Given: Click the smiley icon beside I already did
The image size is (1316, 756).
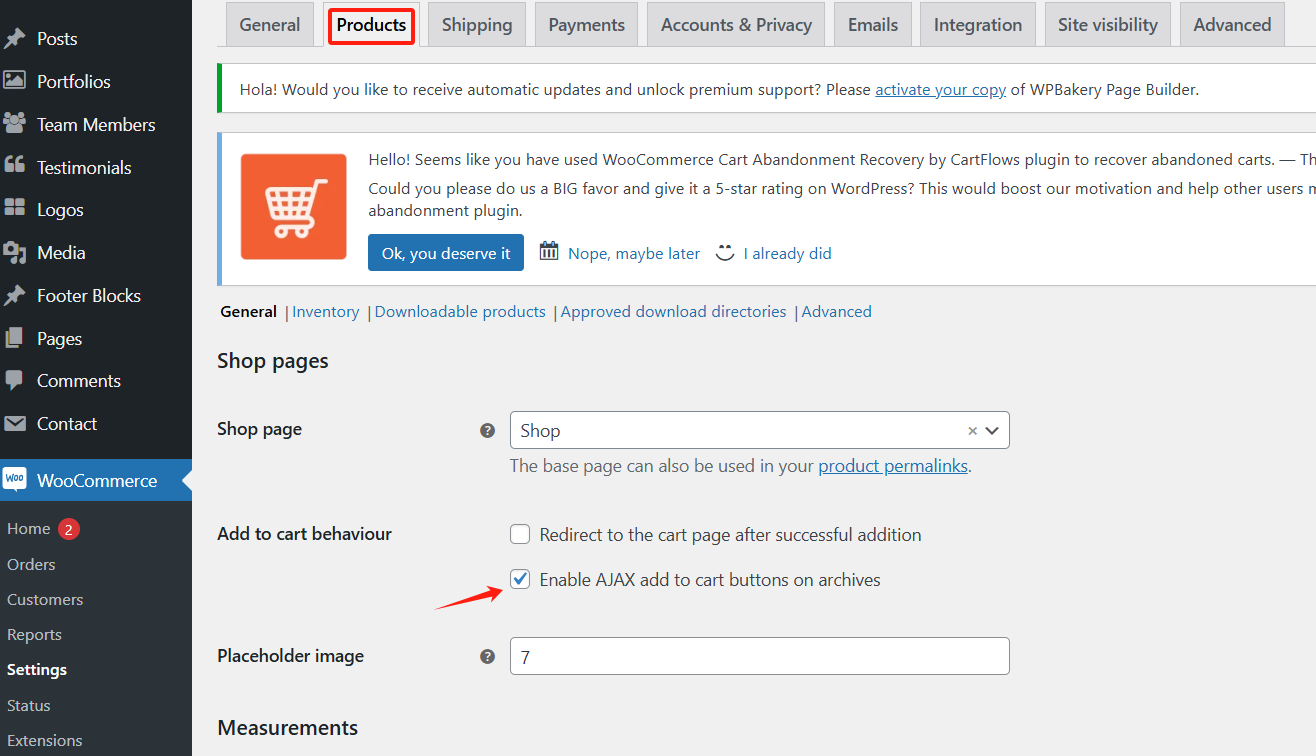Looking at the screenshot, I should (x=724, y=253).
